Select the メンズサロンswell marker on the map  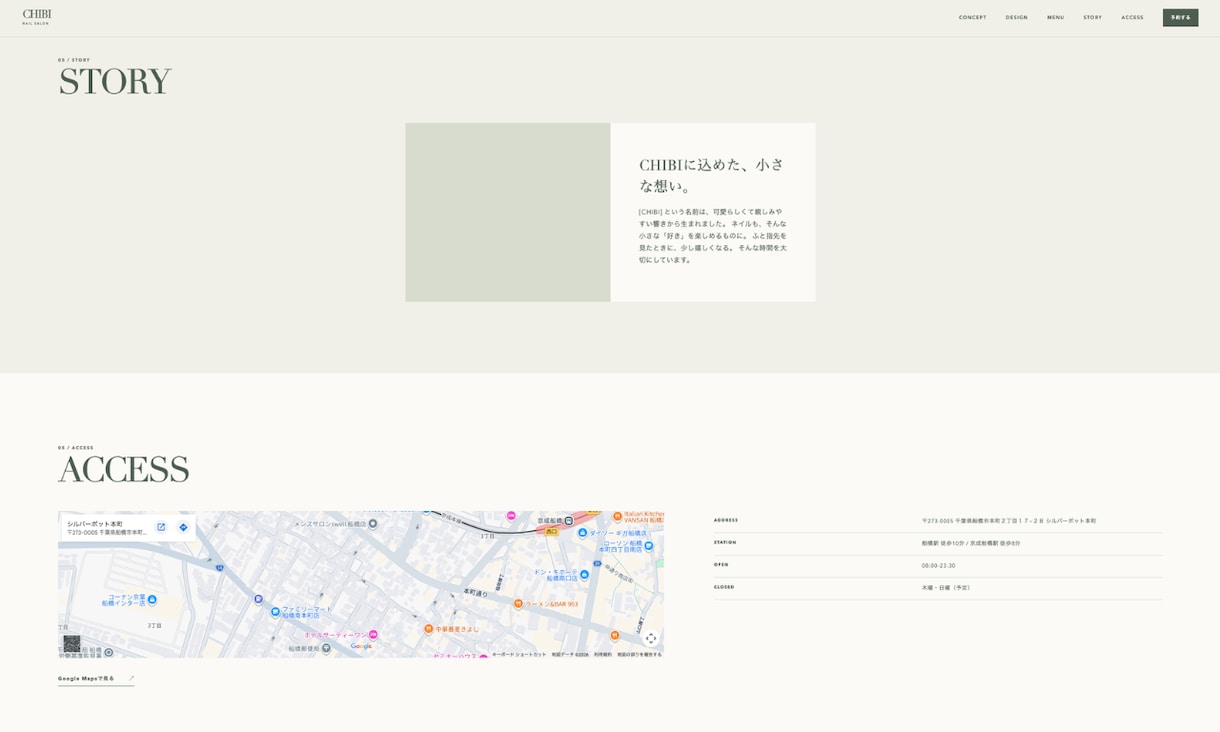pyautogui.click(x=373, y=523)
